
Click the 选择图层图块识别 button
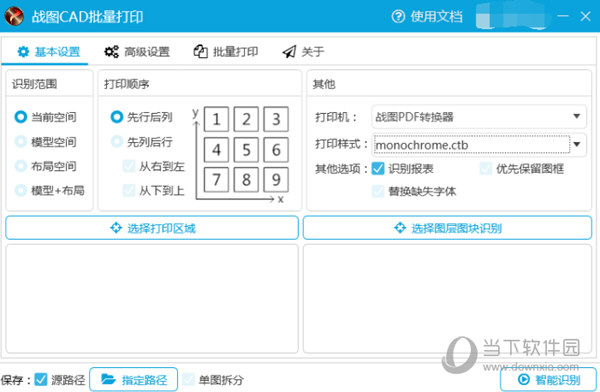point(447,228)
